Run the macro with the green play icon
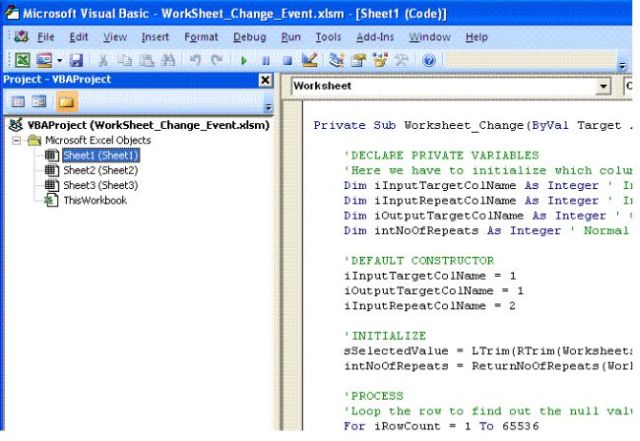Viewport: 640px width, 441px height. 244,61
